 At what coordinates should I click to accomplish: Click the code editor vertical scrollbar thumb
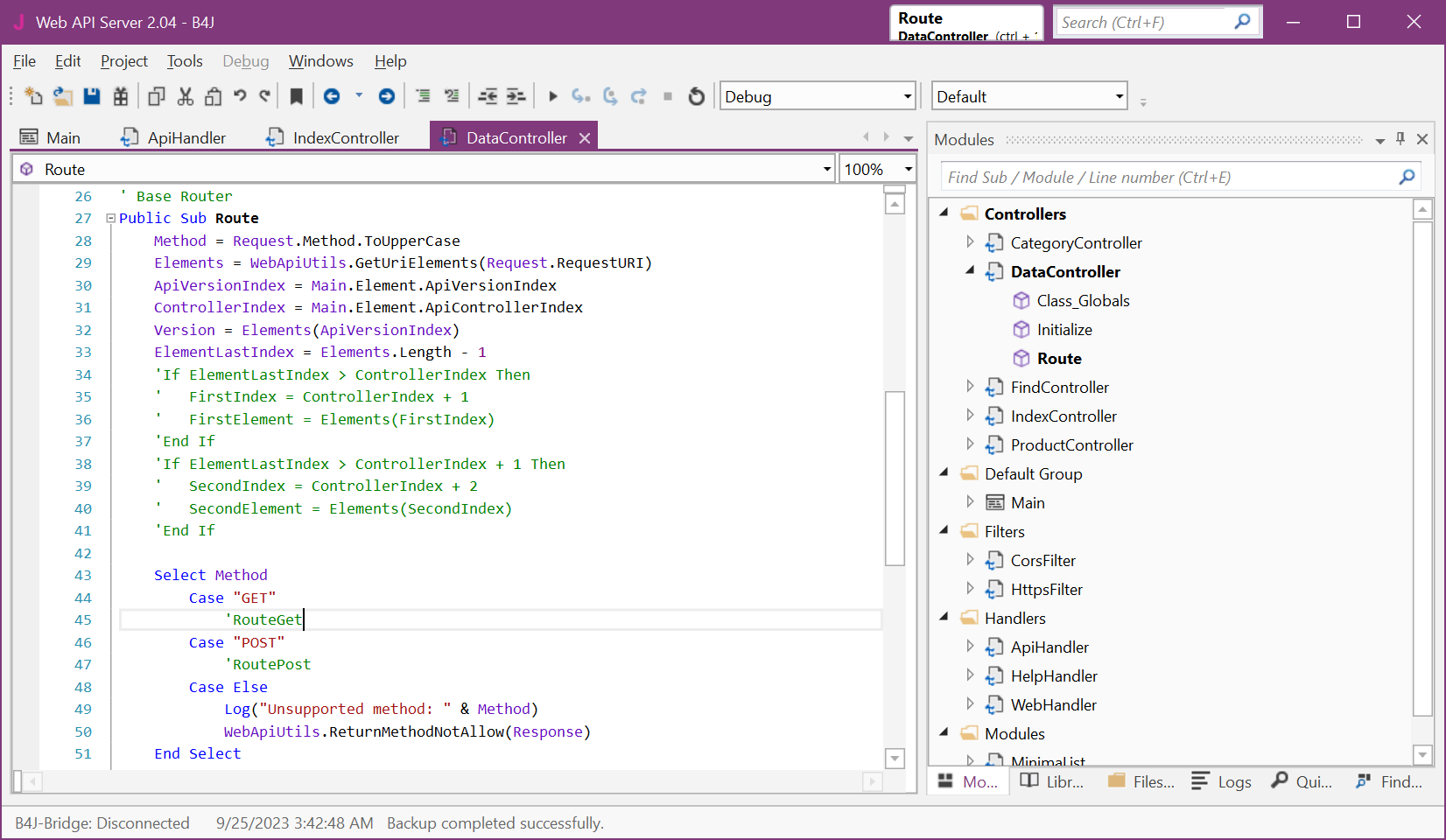(895, 477)
